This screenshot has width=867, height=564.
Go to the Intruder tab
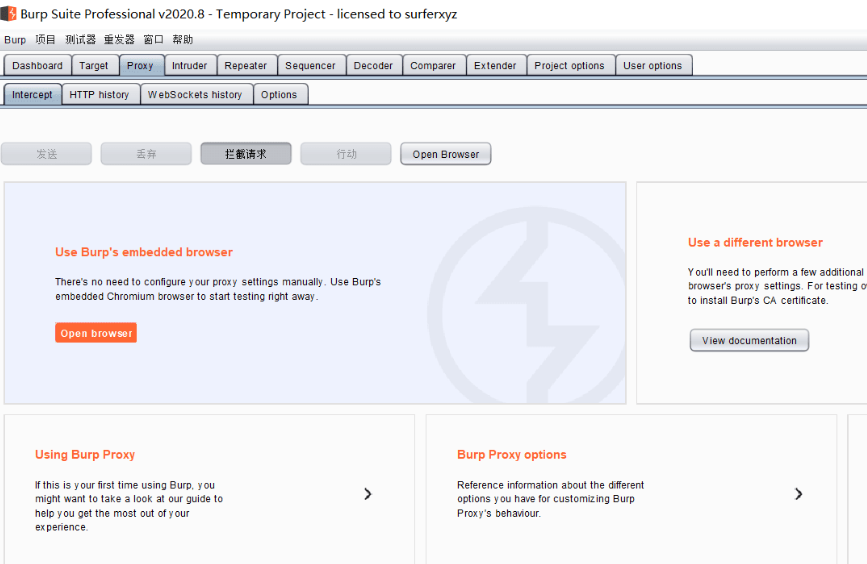pos(190,65)
